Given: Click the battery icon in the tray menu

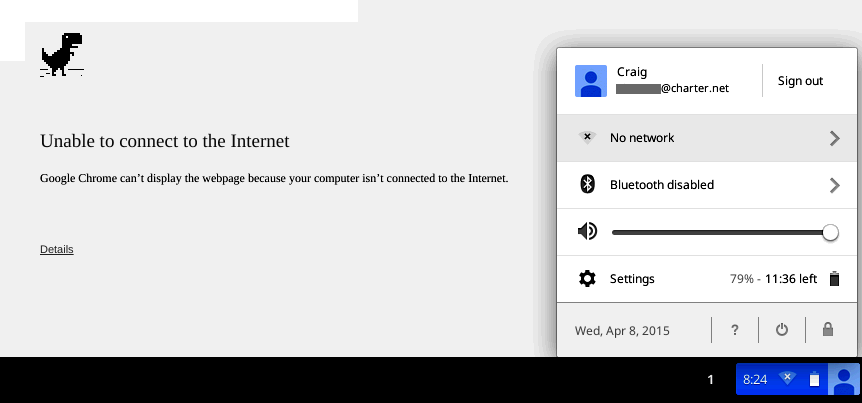Looking at the screenshot, I should click(x=834, y=279).
